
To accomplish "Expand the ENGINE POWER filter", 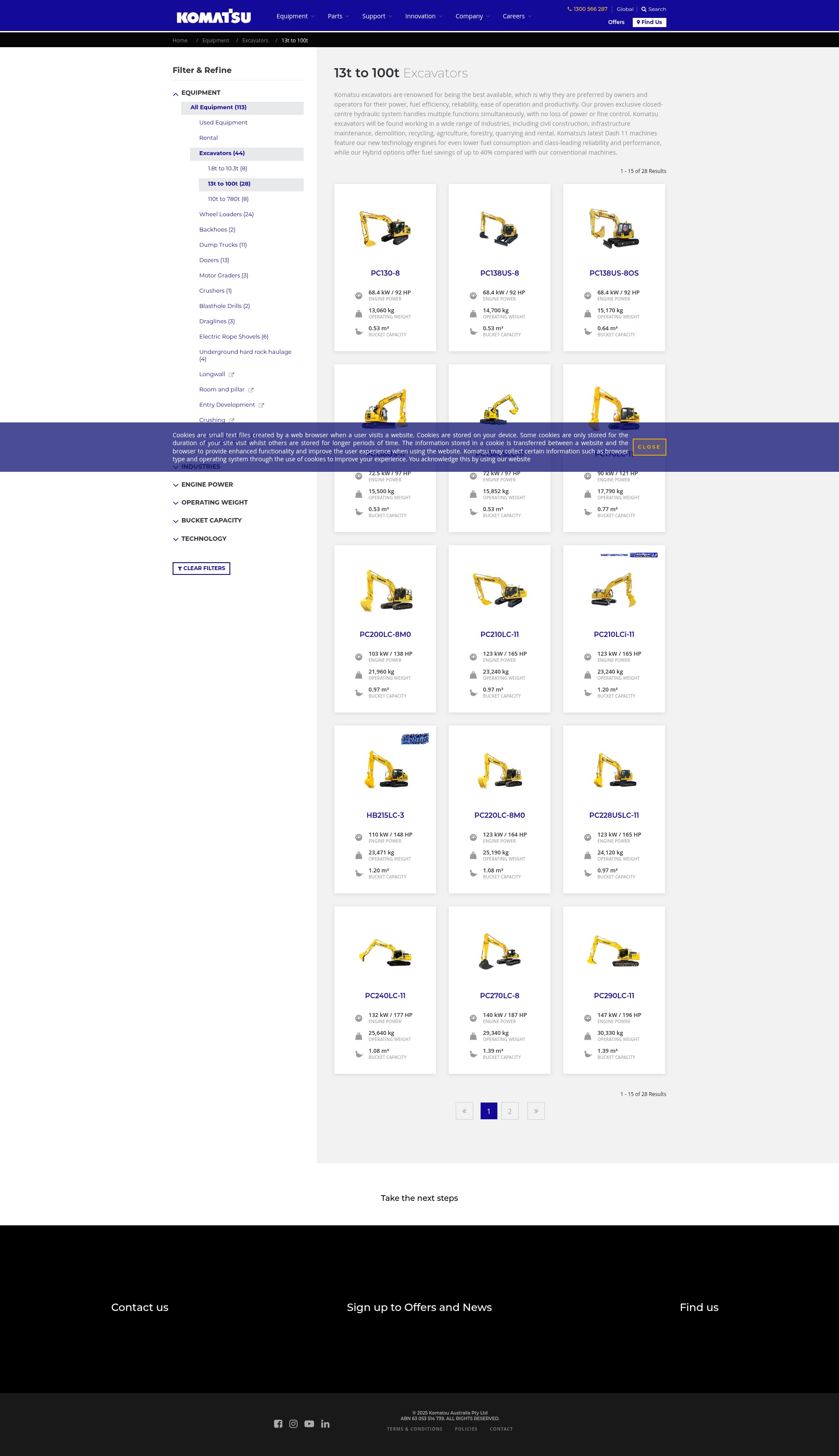I will point(203,485).
